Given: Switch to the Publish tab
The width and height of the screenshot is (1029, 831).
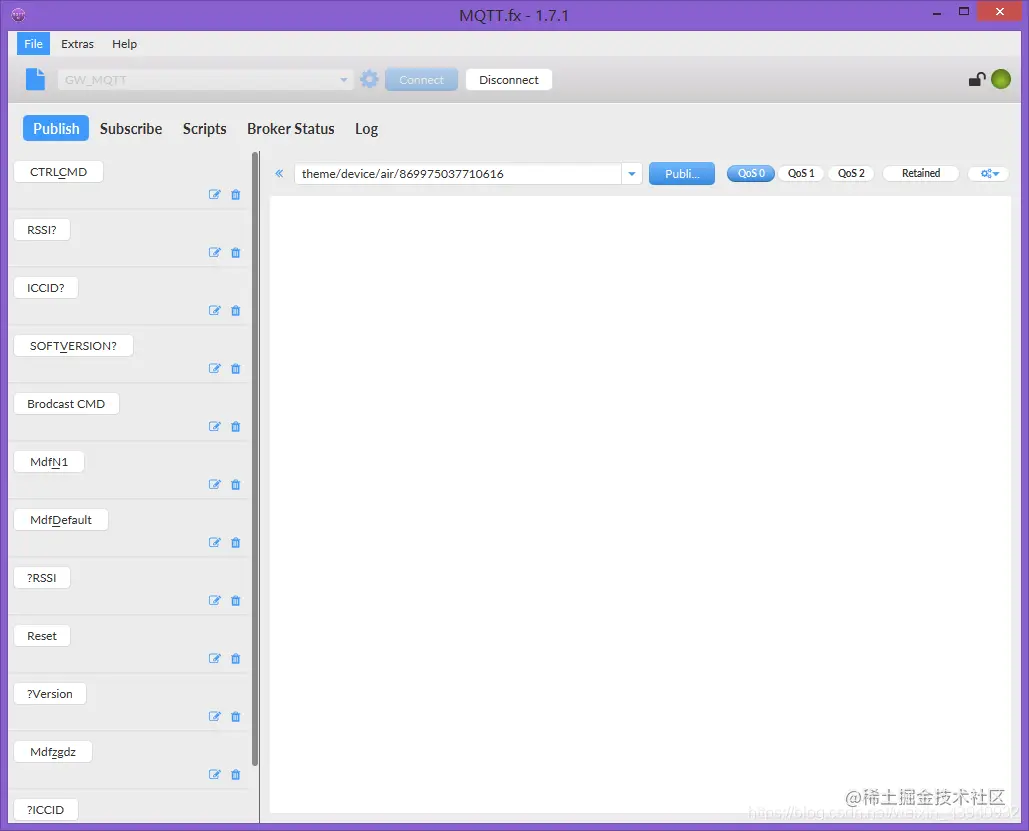Looking at the screenshot, I should click(56, 129).
